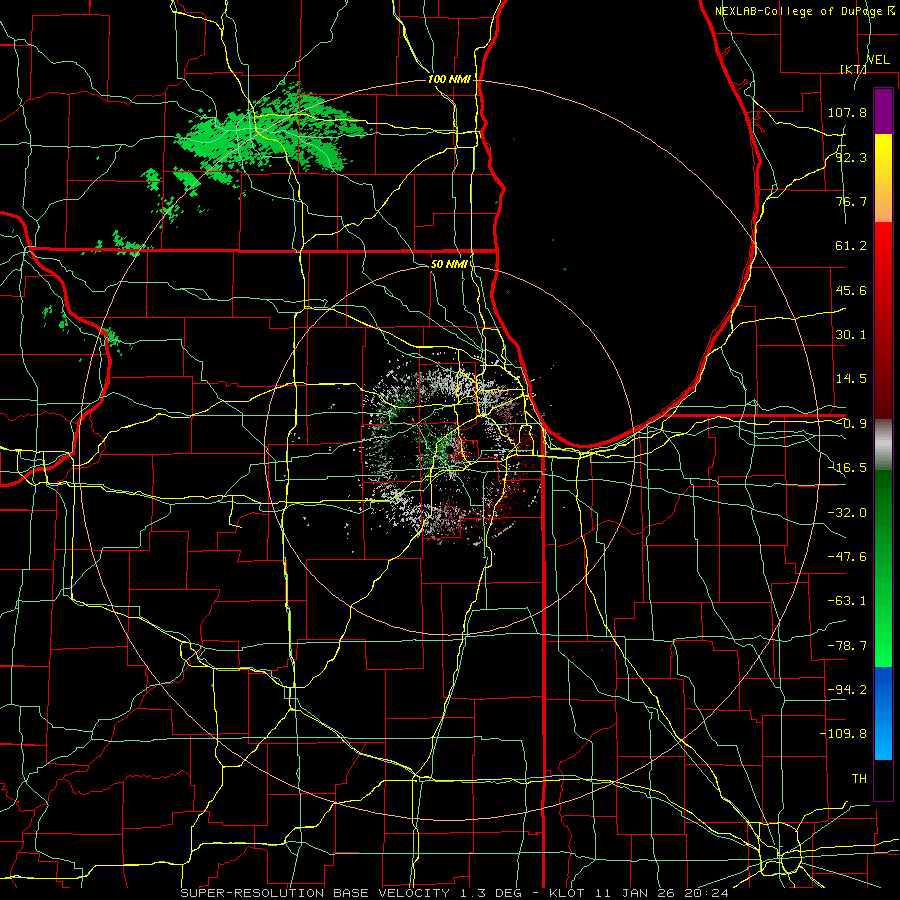This screenshot has height=900, width=900.
Task: Select the 76.7 velocity legend value
Action: click(851, 201)
